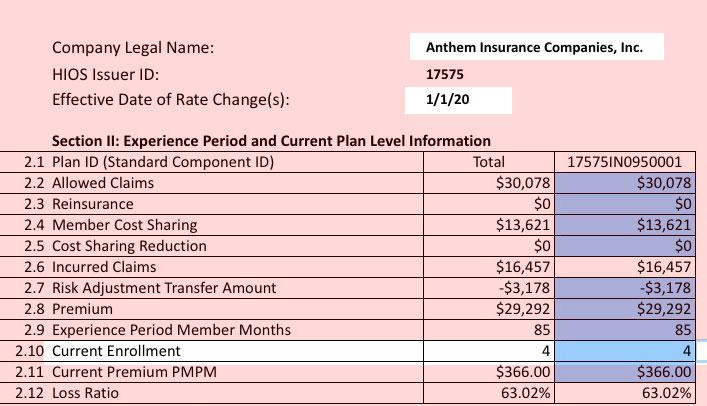This screenshot has width=707, height=406.
Task: Click the Section II header text
Action: tap(271, 141)
